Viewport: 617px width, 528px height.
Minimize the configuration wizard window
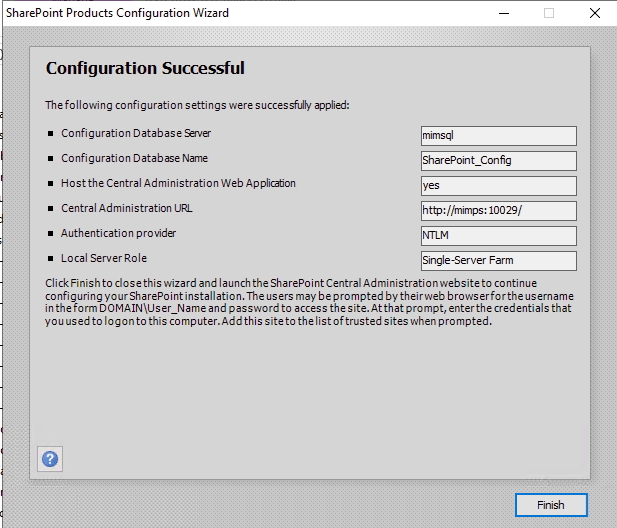tap(504, 13)
